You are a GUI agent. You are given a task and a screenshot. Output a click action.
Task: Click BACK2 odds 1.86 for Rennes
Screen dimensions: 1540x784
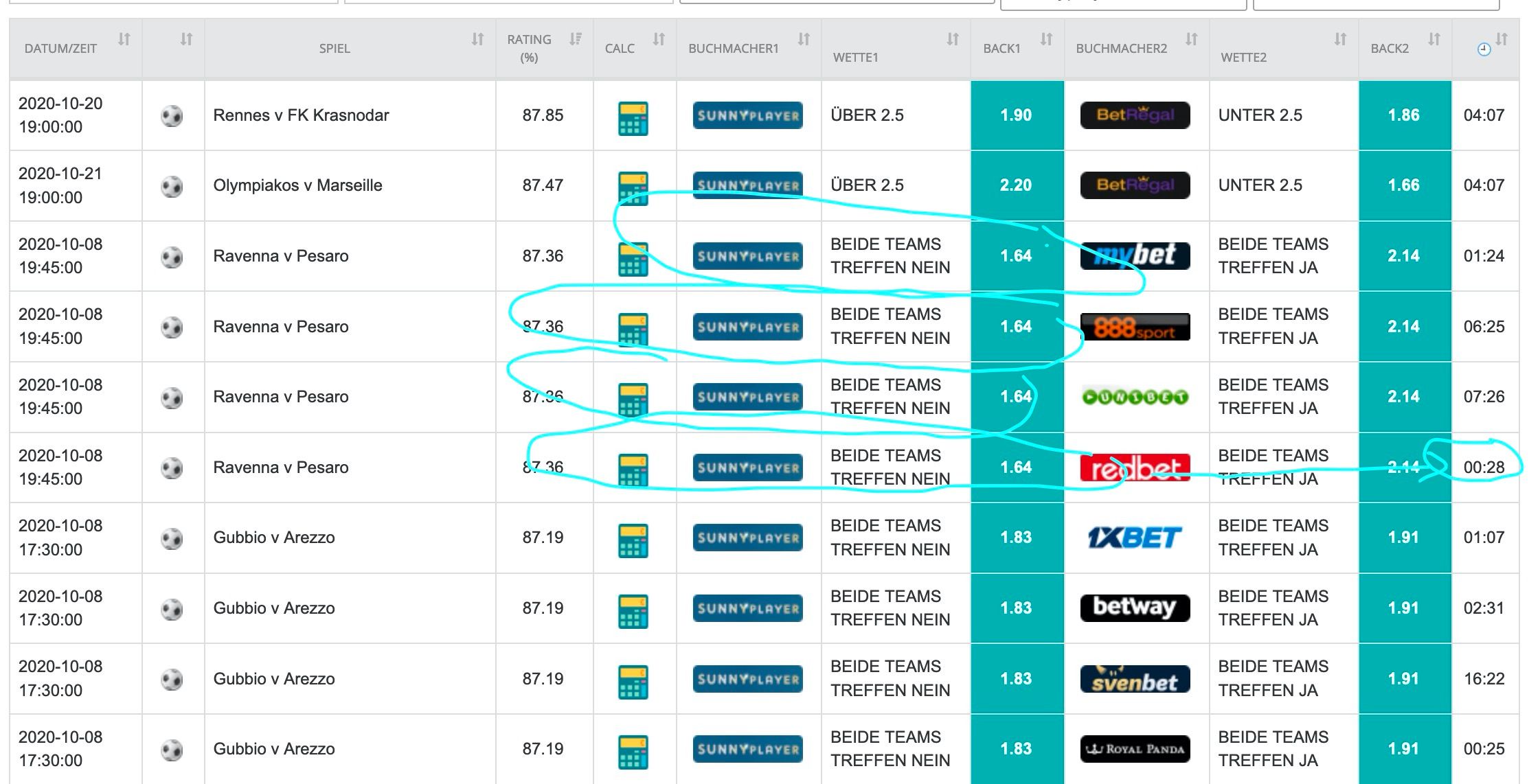click(1405, 115)
